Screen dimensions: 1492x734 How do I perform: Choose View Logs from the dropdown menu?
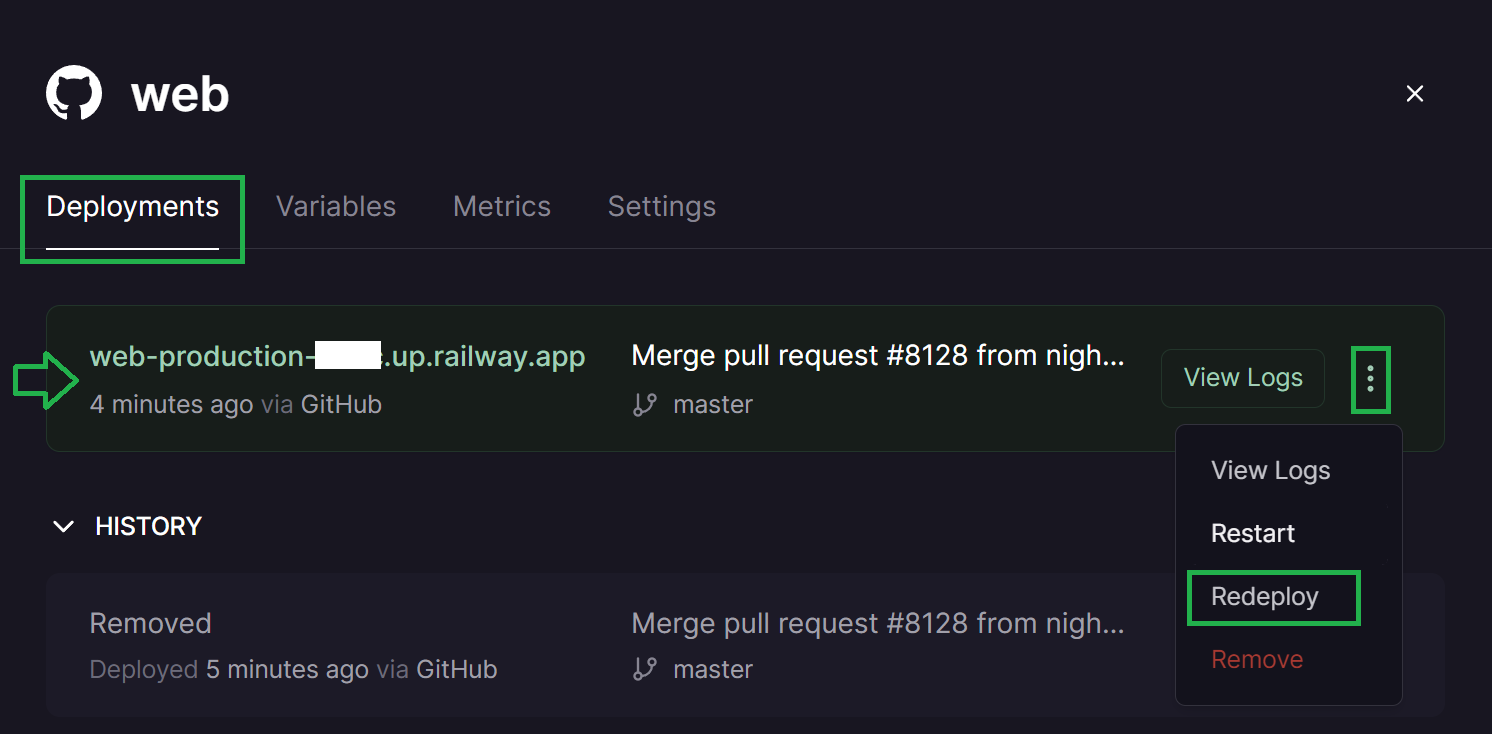pyautogui.click(x=1270, y=471)
